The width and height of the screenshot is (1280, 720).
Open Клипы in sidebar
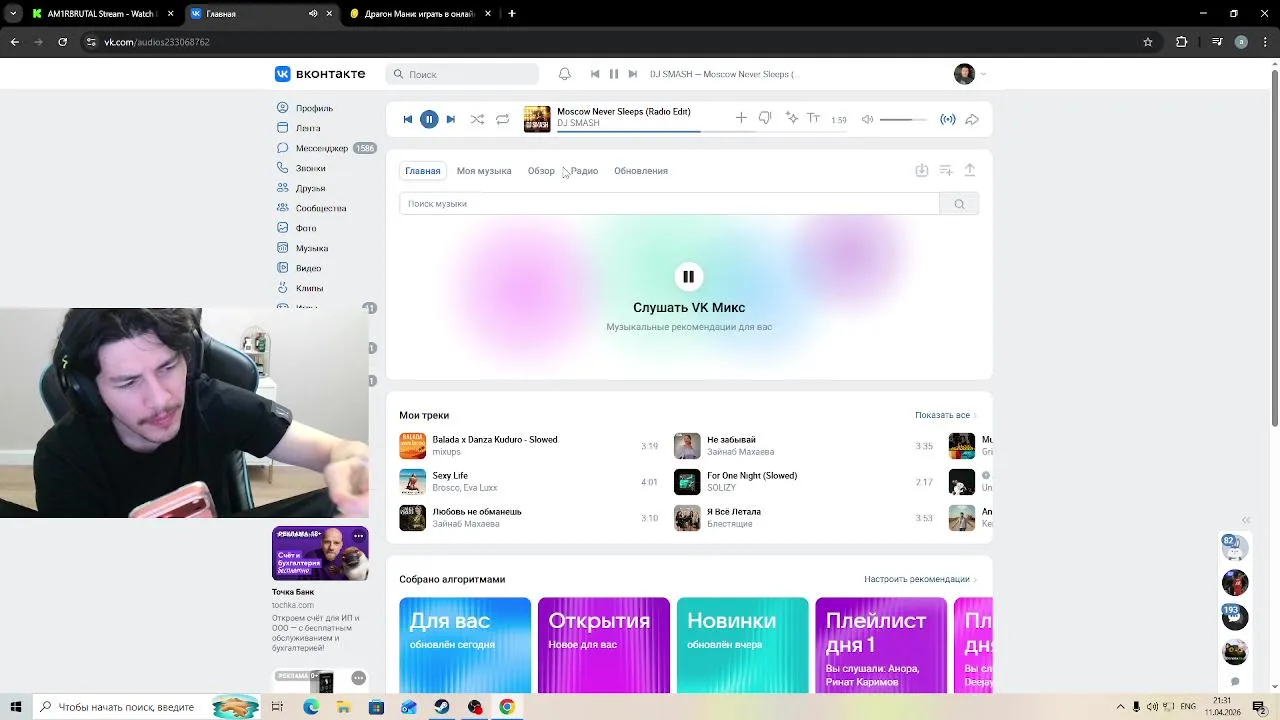[309, 288]
